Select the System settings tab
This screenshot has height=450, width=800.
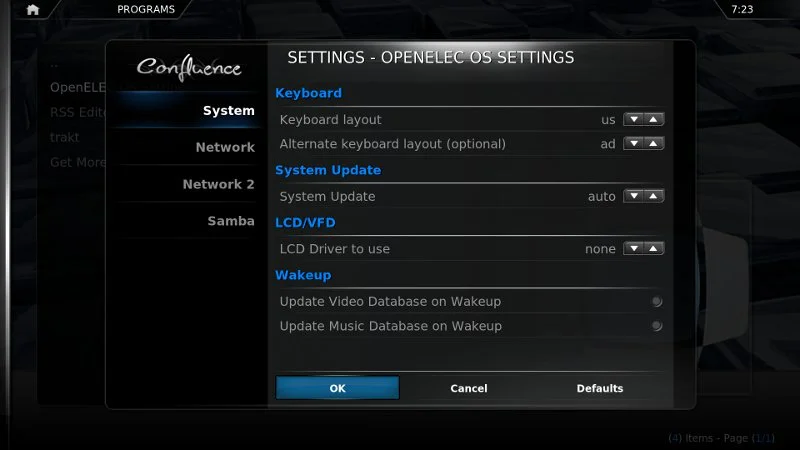coord(228,110)
